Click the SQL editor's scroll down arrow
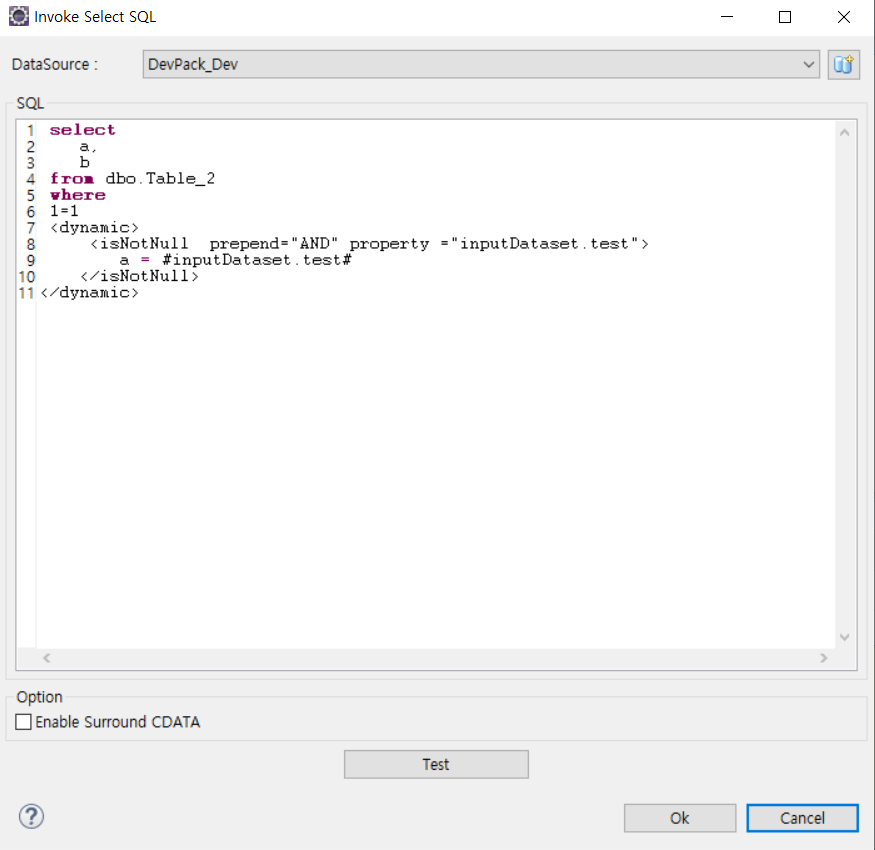Screen dimensions: 875x850 tap(845, 637)
